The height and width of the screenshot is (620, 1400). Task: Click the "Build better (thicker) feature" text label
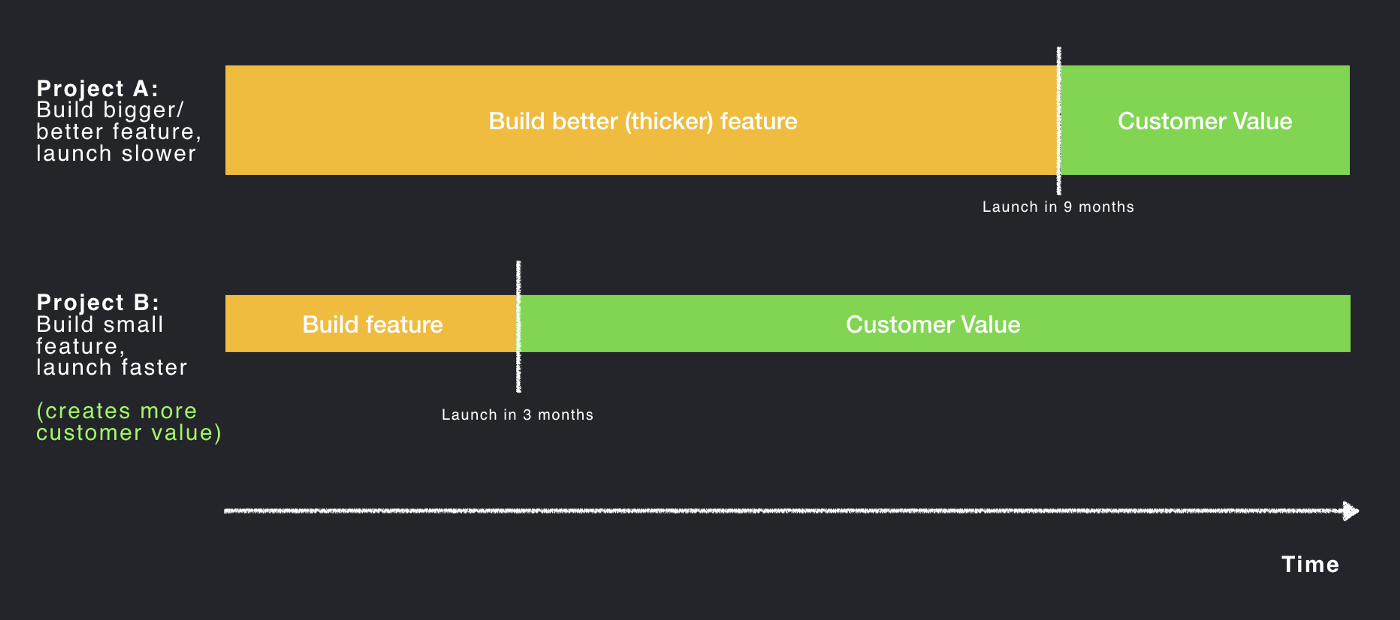point(643,121)
